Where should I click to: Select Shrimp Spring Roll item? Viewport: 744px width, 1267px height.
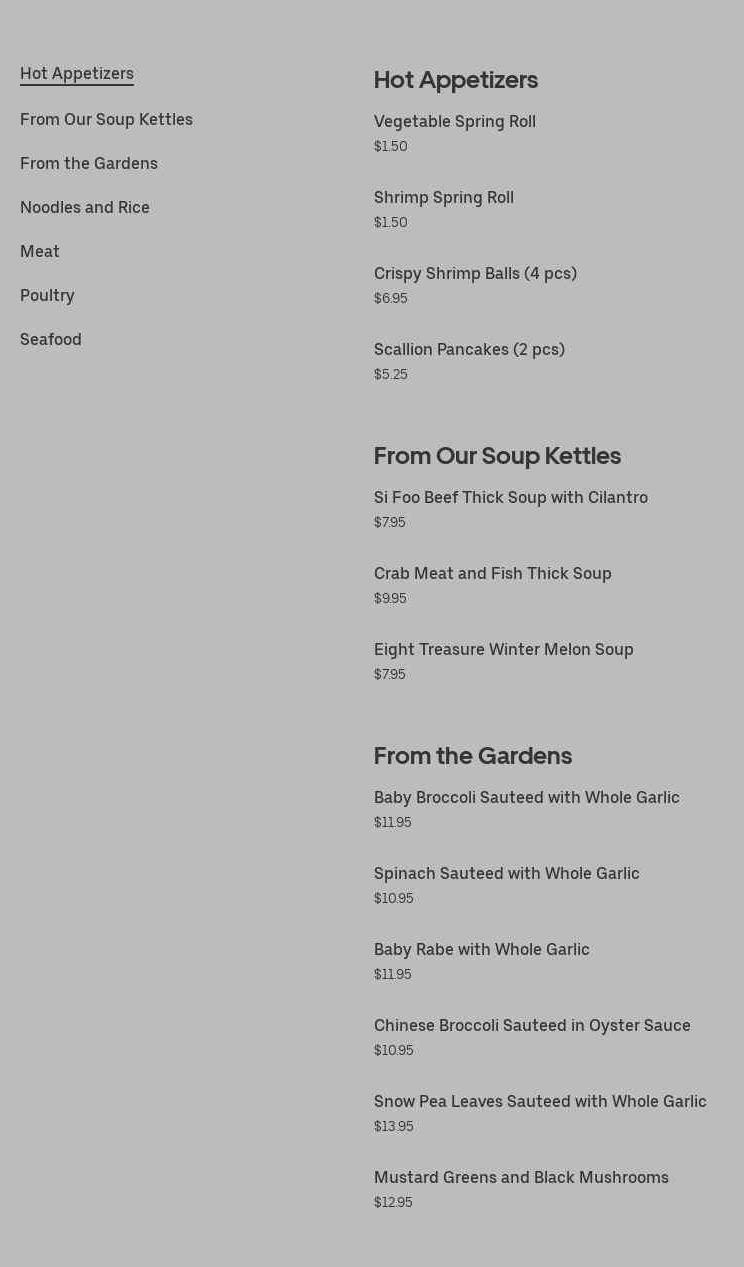[444, 197]
